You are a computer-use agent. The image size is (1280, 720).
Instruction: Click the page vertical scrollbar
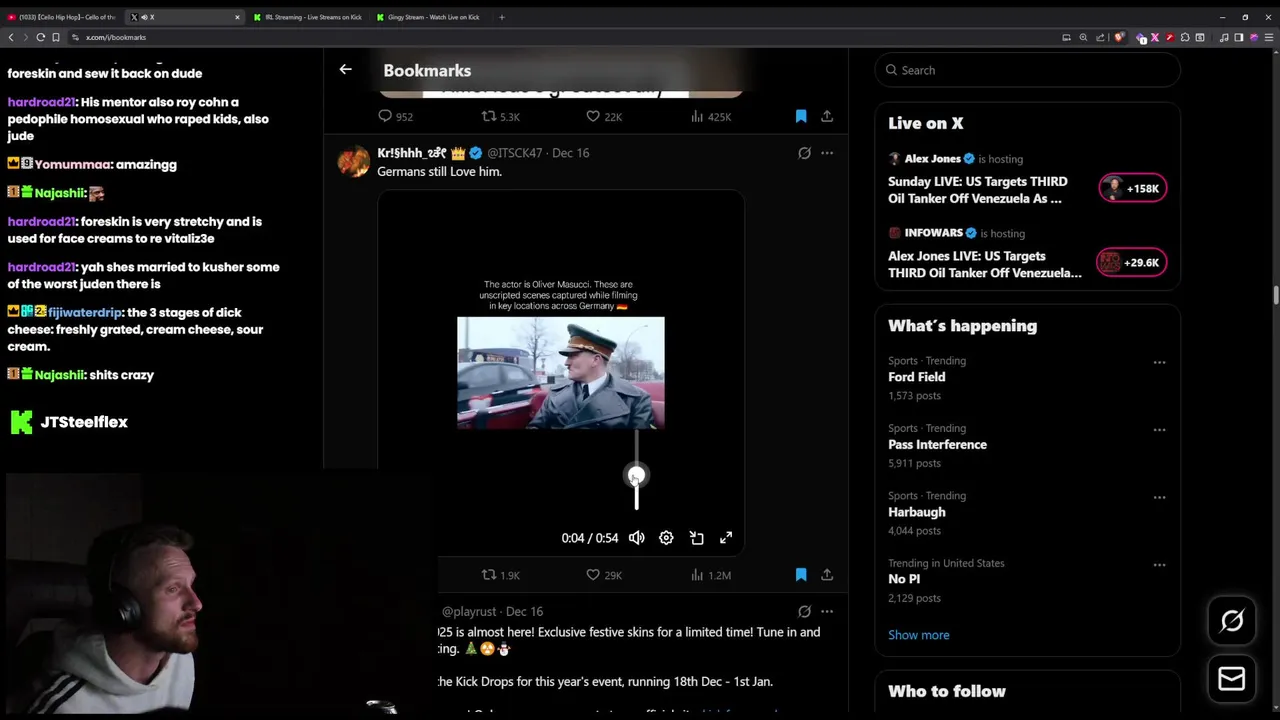click(1275, 296)
